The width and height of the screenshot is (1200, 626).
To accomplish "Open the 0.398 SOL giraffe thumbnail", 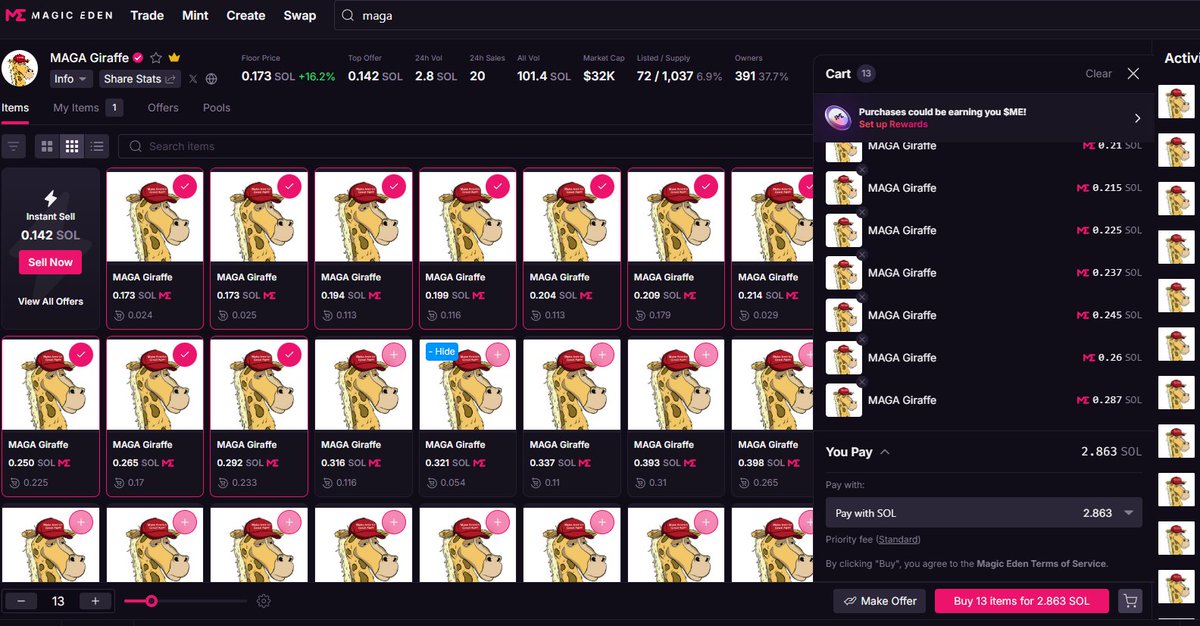I will click(x=771, y=383).
